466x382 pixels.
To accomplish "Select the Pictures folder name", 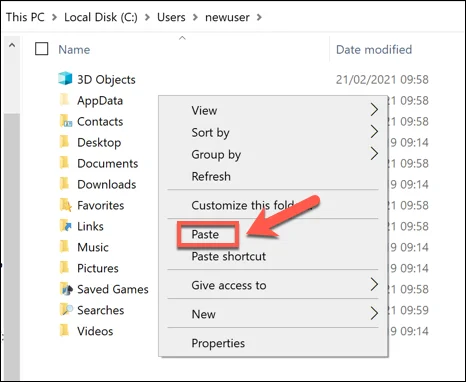I will tap(98, 268).
